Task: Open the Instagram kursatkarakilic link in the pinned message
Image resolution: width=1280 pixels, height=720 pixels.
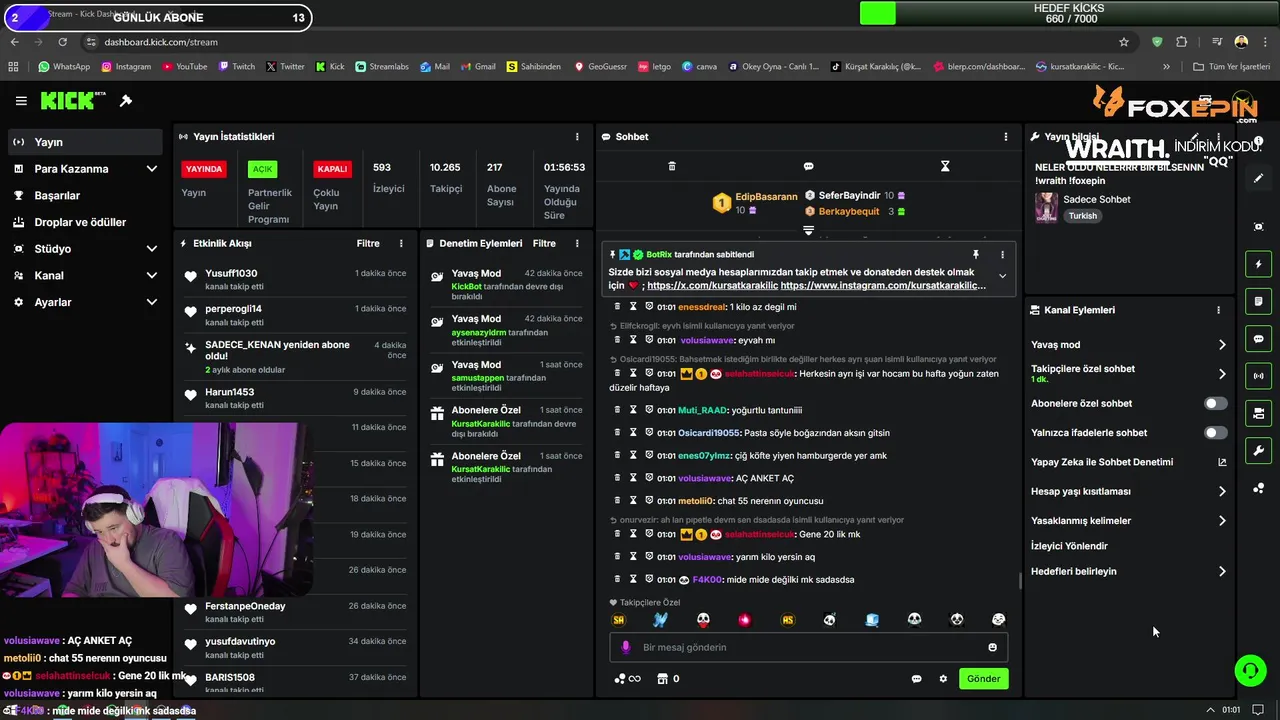Action: tap(883, 285)
